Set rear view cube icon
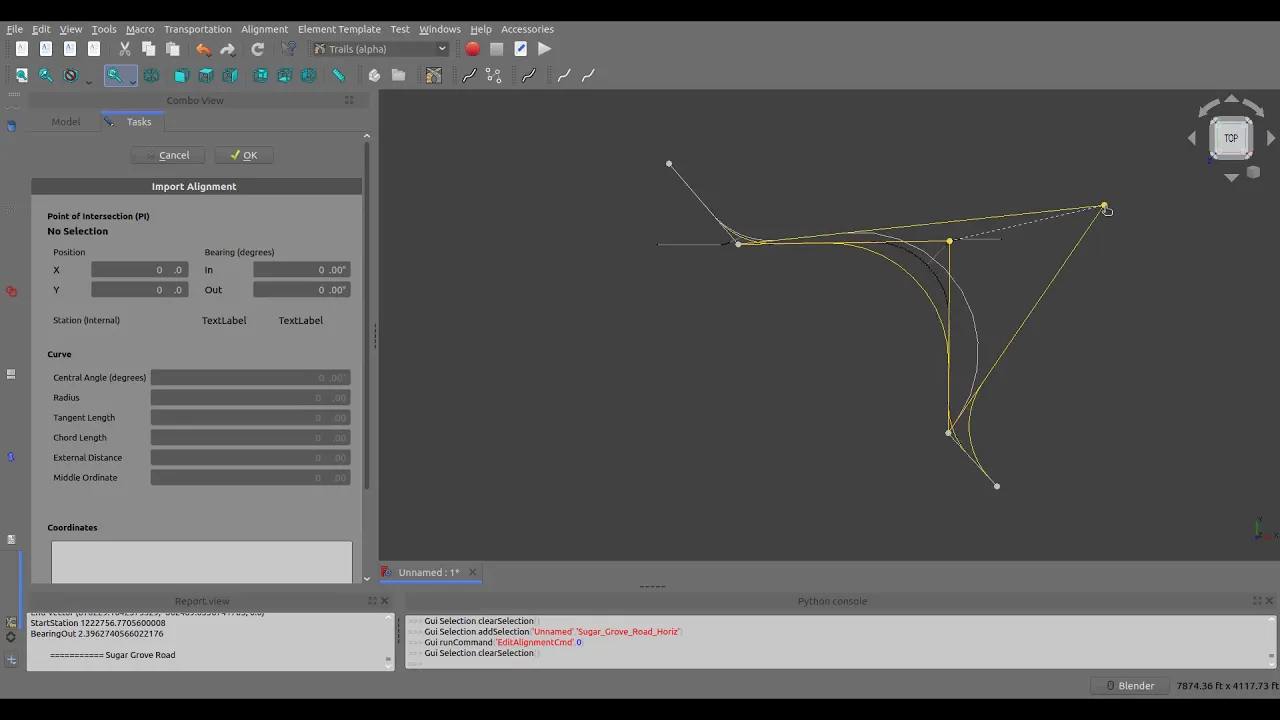This screenshot has width=1280, height=720. click(260, 75)
